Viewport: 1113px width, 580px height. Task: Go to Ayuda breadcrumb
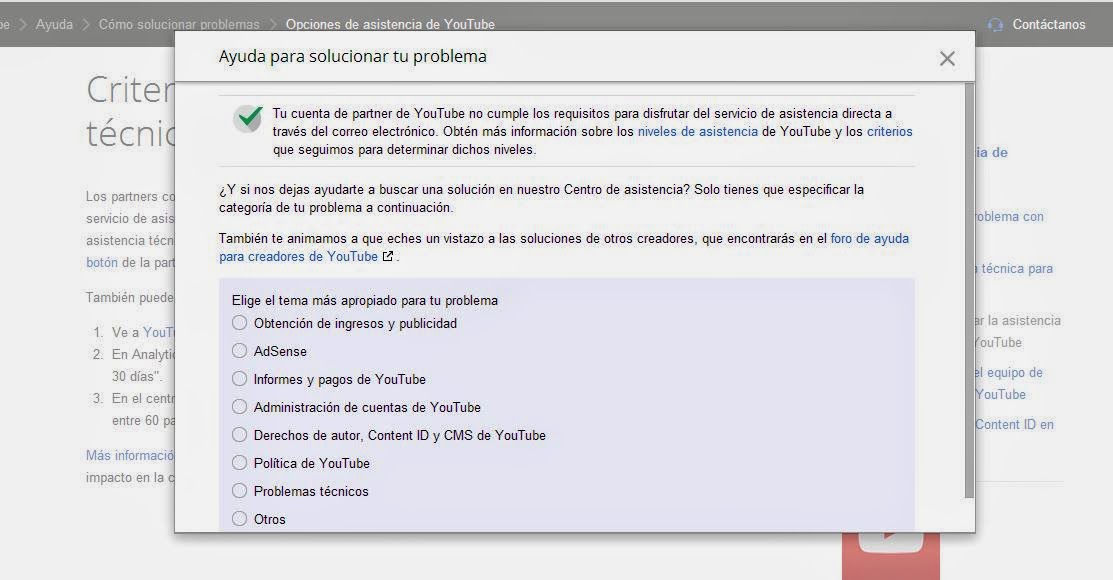click(x=54, y=24)
